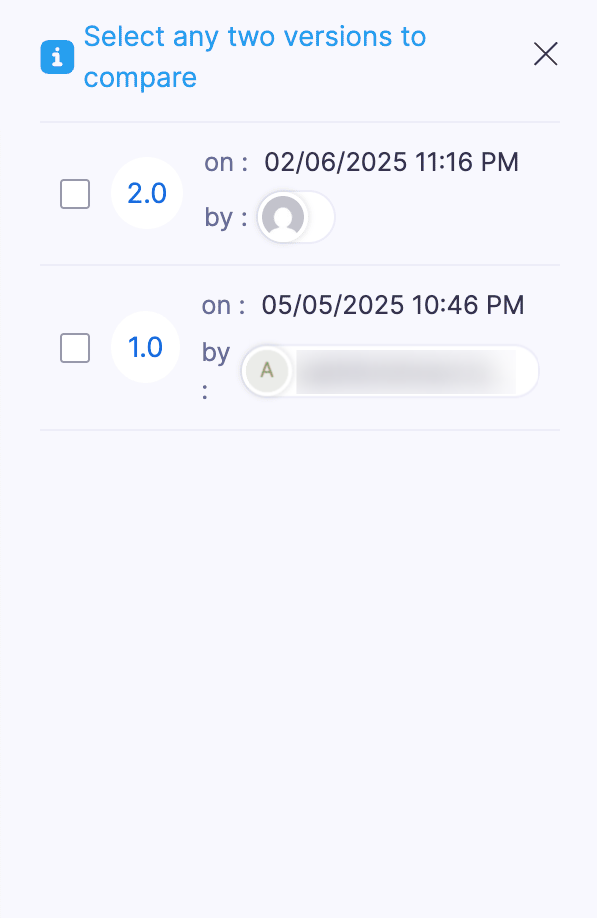The width and height of the screenshot is (597, 918).
Task: Select the version 1.0 badge circle
Action: coord(145,347)
